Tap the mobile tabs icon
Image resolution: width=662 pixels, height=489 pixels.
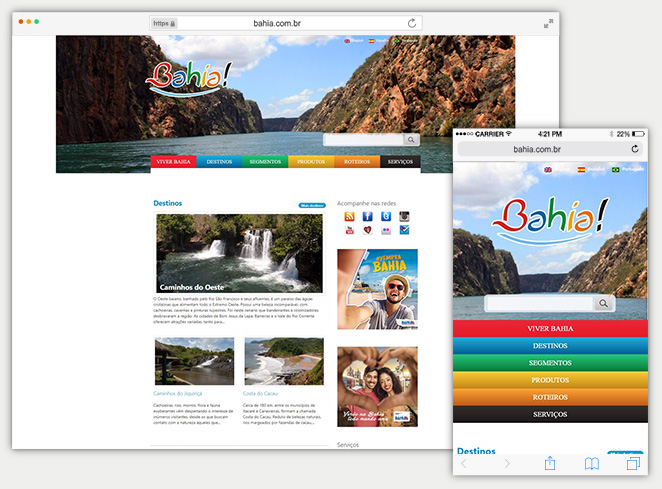(x=633, y=463)
